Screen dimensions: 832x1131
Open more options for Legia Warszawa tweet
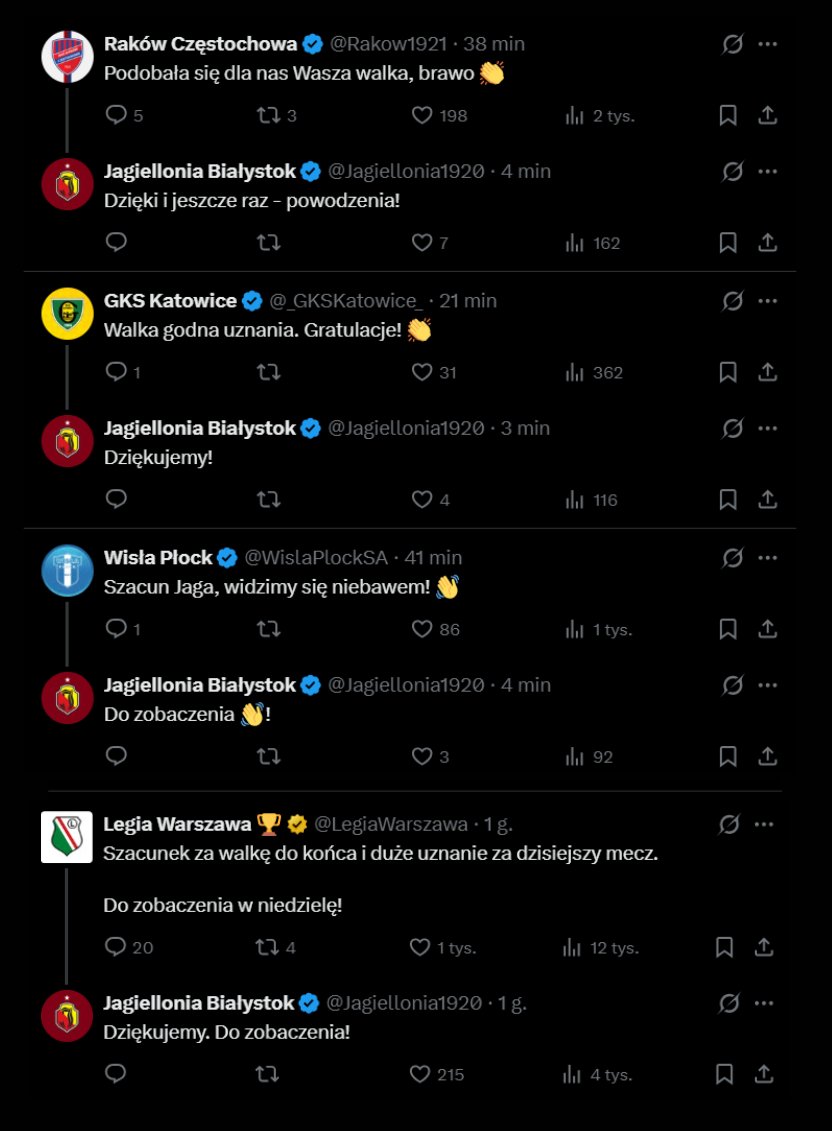[764, 824]
